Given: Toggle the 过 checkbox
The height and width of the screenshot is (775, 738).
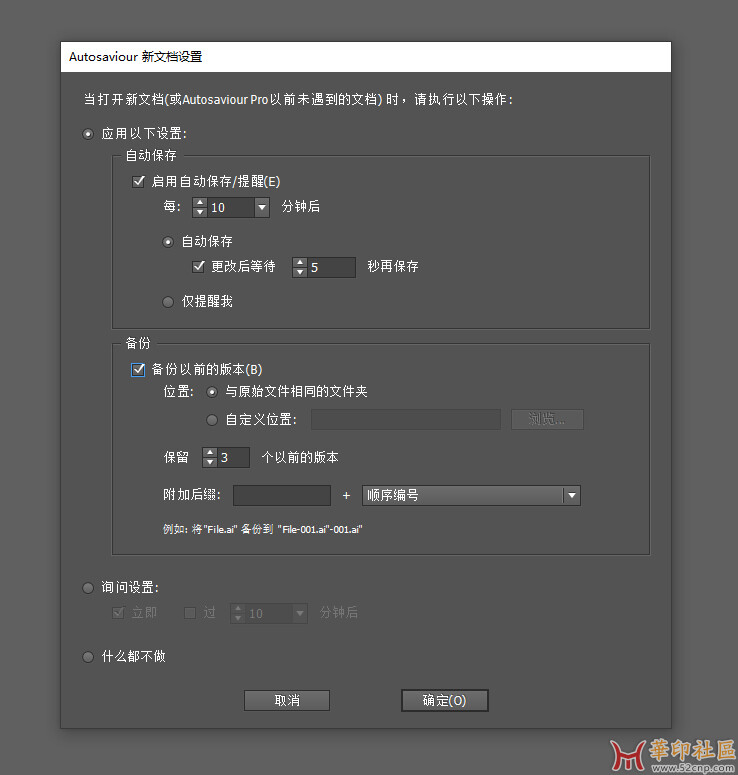Looking at the screenshot, I should point(190,613).
